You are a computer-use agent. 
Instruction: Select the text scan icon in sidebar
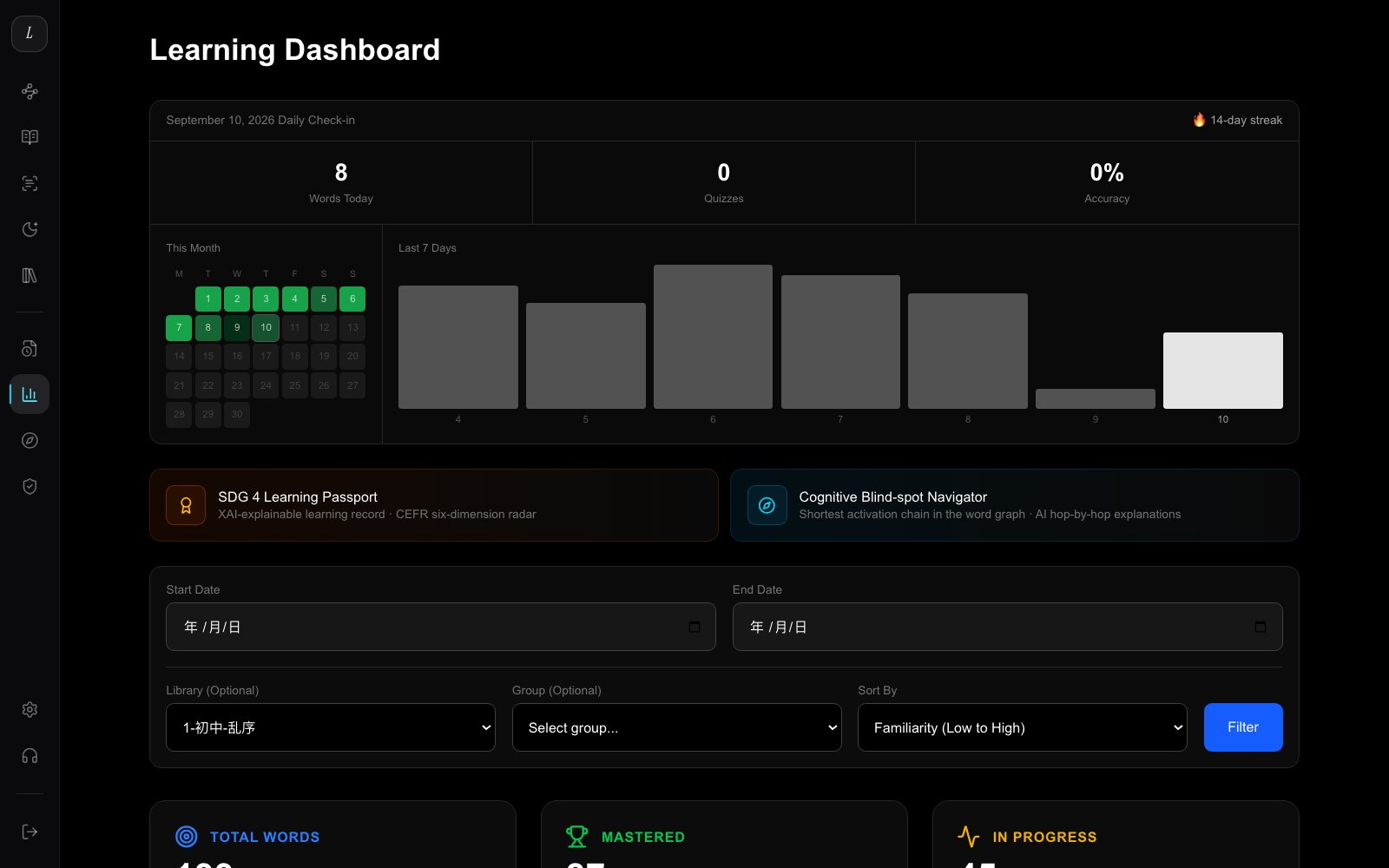click(30, 183)
